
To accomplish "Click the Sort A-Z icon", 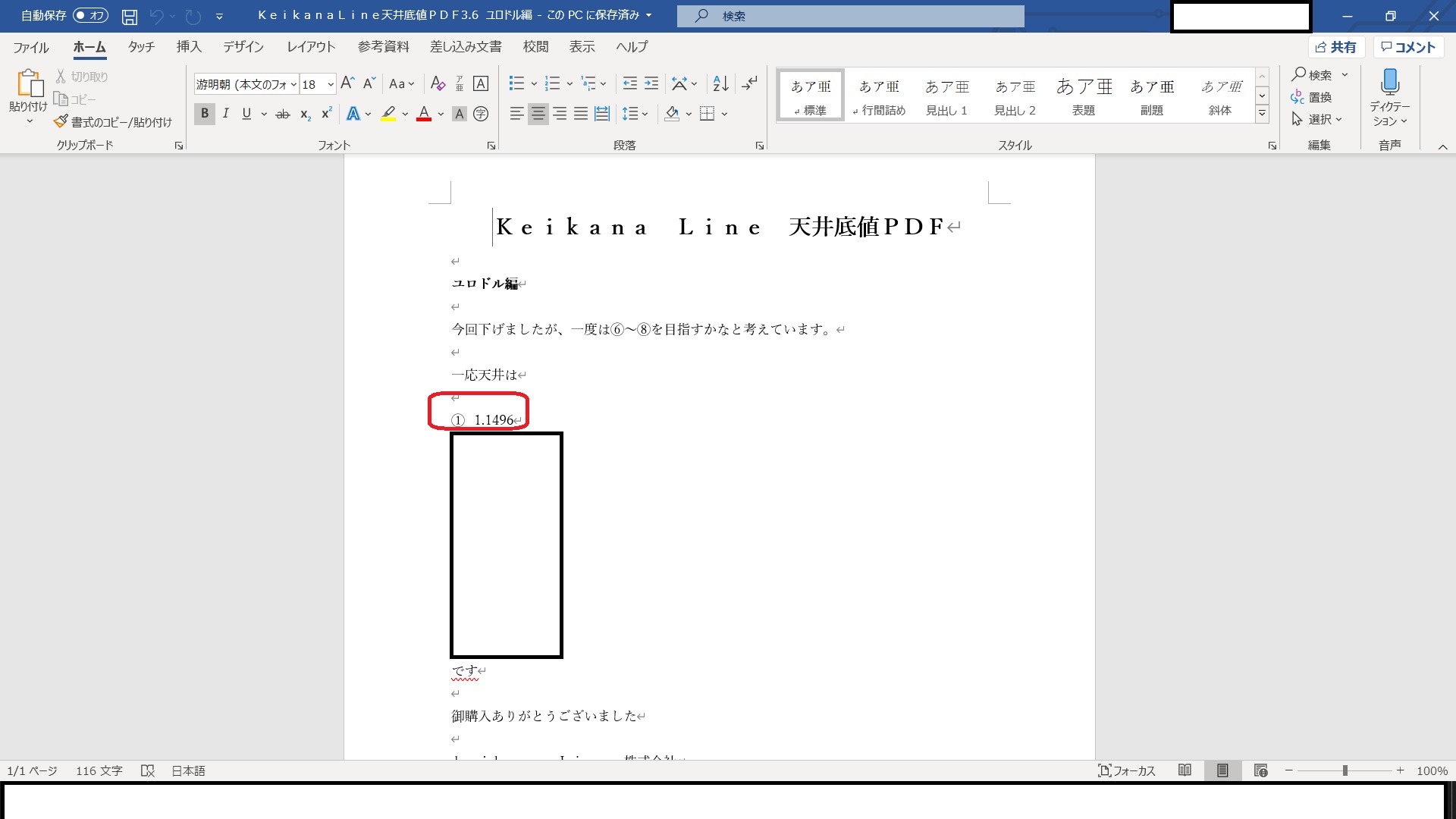I will 720,83.
